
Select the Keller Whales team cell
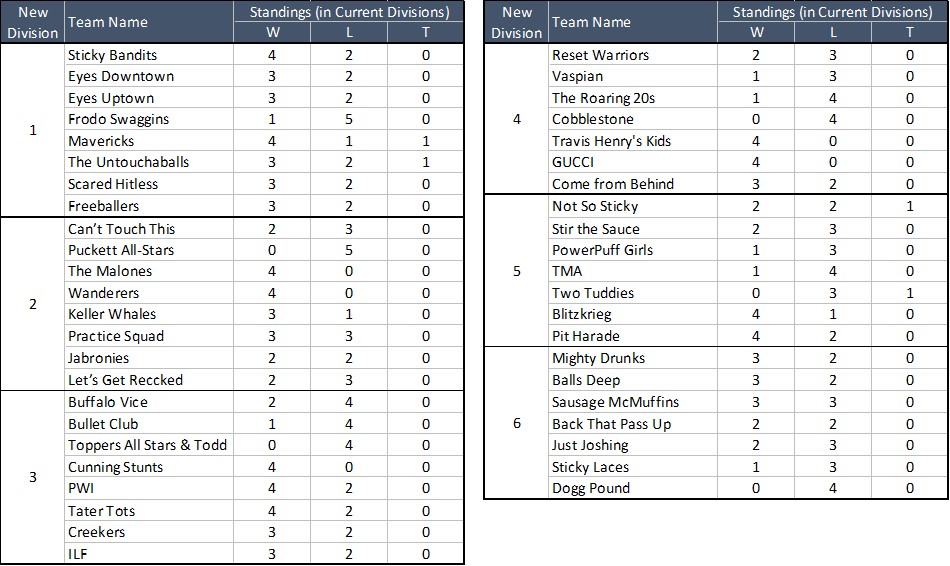pyautogui.click(x=112, y=314)
